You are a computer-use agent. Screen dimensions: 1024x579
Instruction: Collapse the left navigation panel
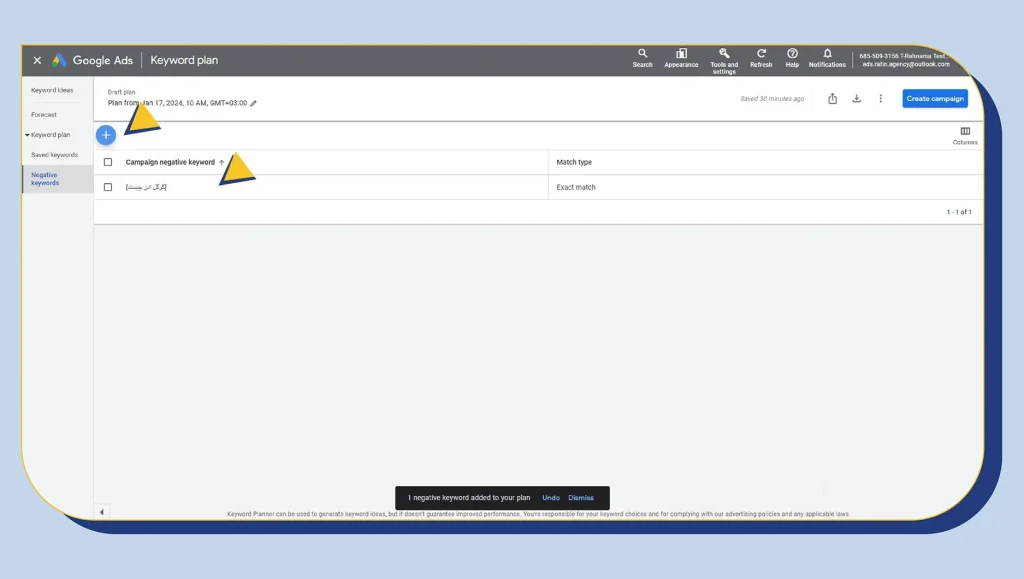102,512
